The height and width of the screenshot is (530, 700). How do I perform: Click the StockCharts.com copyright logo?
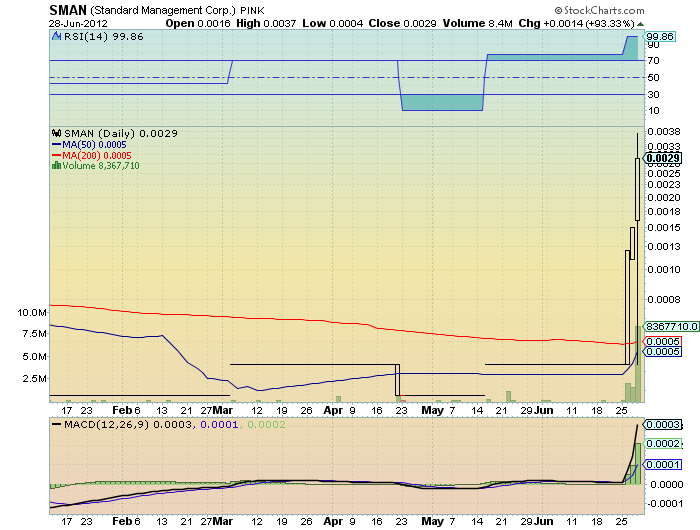[600, 10]
